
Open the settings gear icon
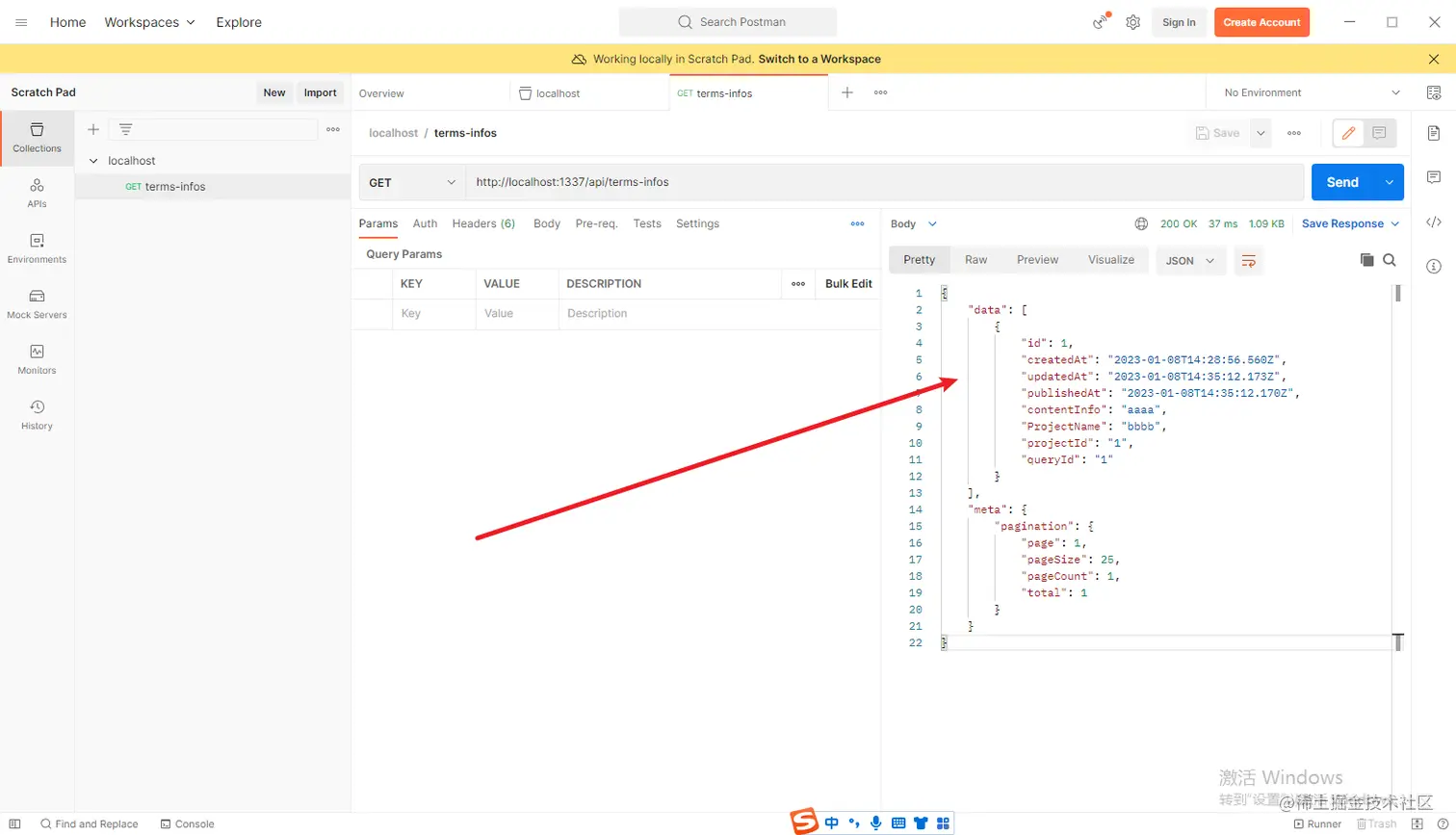(1133, 22)
